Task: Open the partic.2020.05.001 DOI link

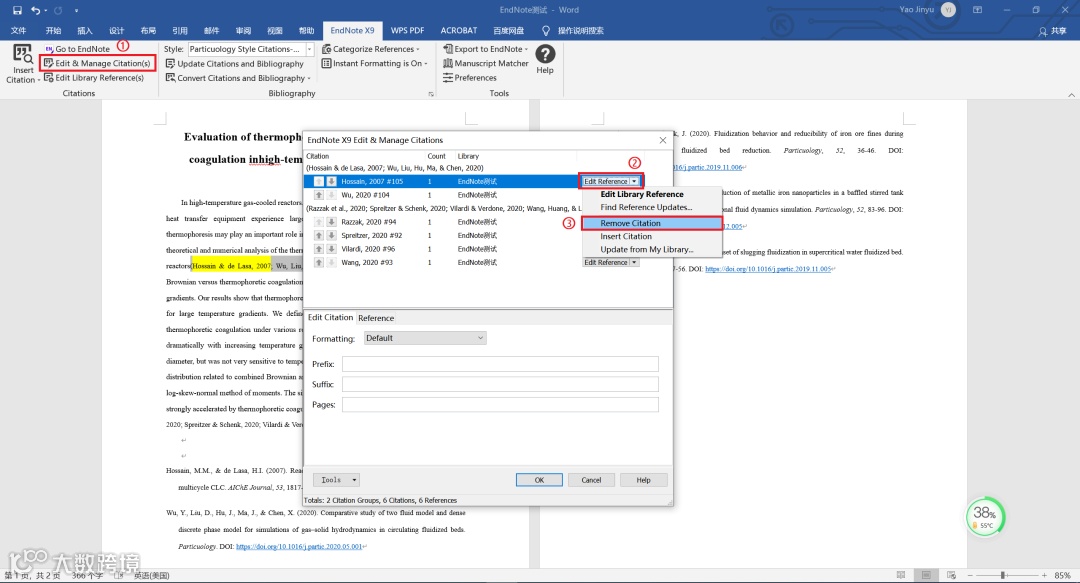Action: click(299, 546)
